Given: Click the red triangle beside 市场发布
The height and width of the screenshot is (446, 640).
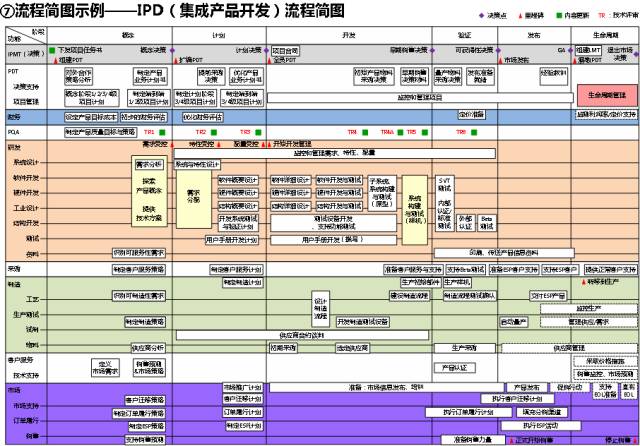Looking at the screenshot, I should coord(500,60).
